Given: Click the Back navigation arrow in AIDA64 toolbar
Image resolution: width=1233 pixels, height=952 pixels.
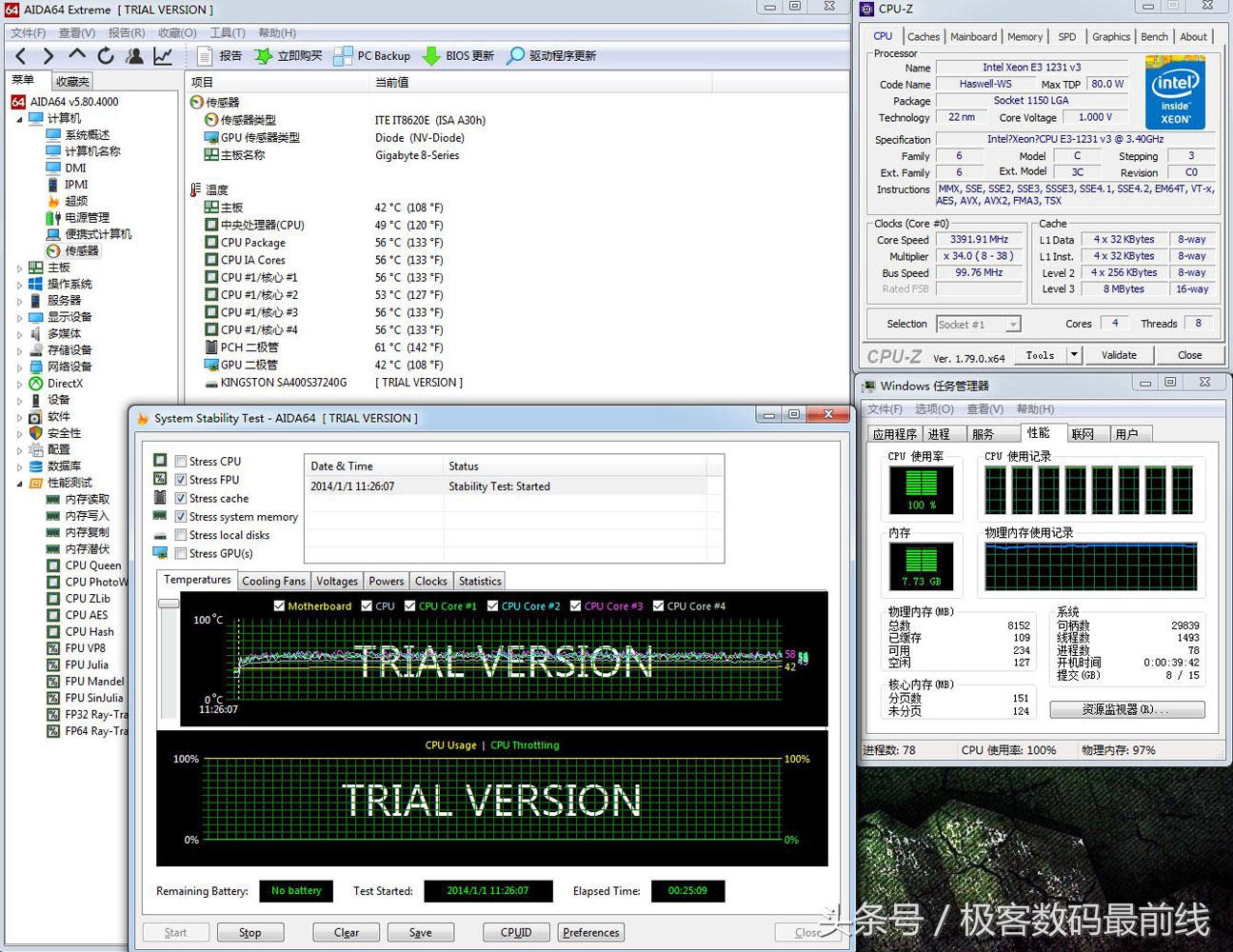Looking at the screenshot, I should pos(21,56).
